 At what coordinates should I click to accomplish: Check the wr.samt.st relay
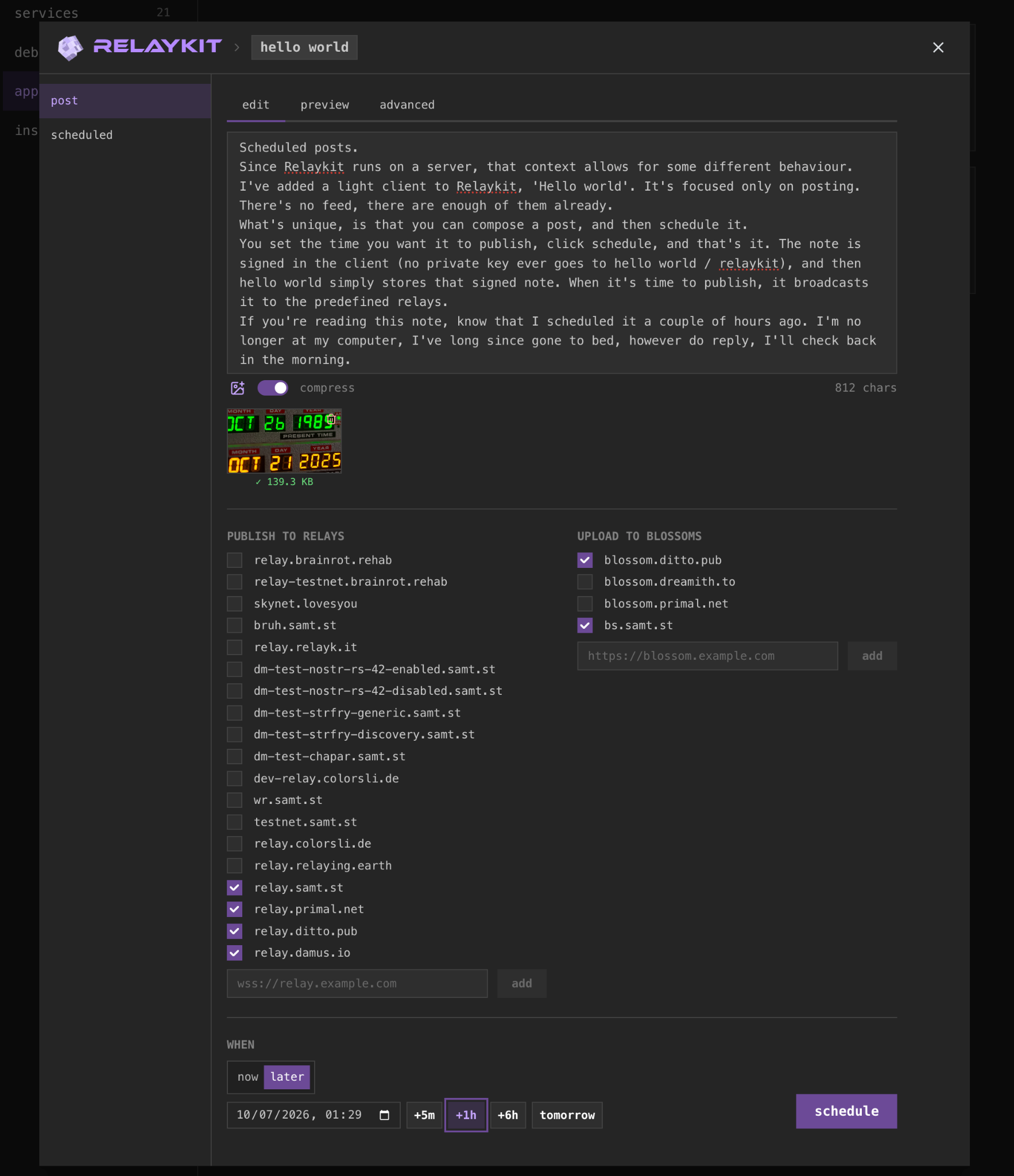click(x=234, y=800)
